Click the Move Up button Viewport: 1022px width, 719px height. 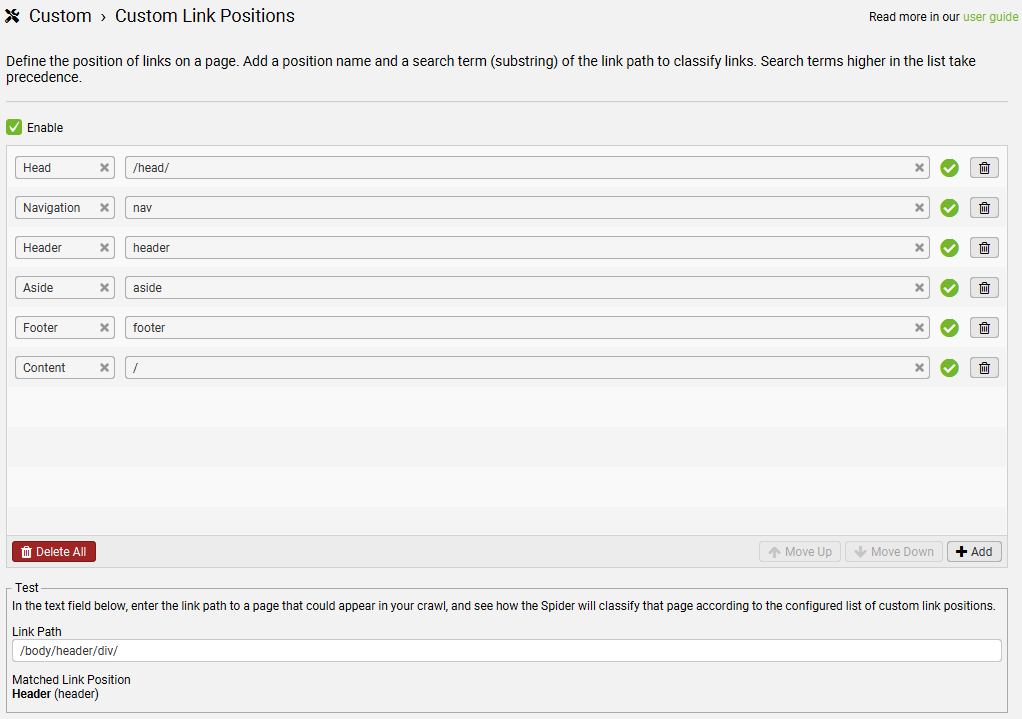click(x=800, y=551)
